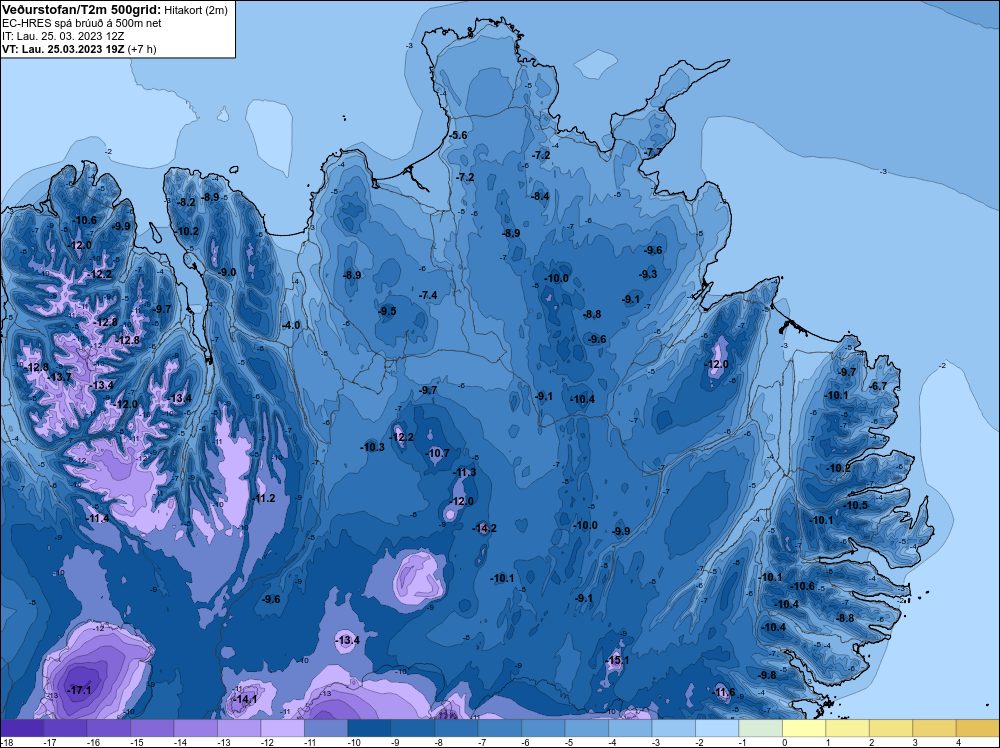Click the legend scale label 0
This screenshot has width=1000, height=748.
coord(784,742)
